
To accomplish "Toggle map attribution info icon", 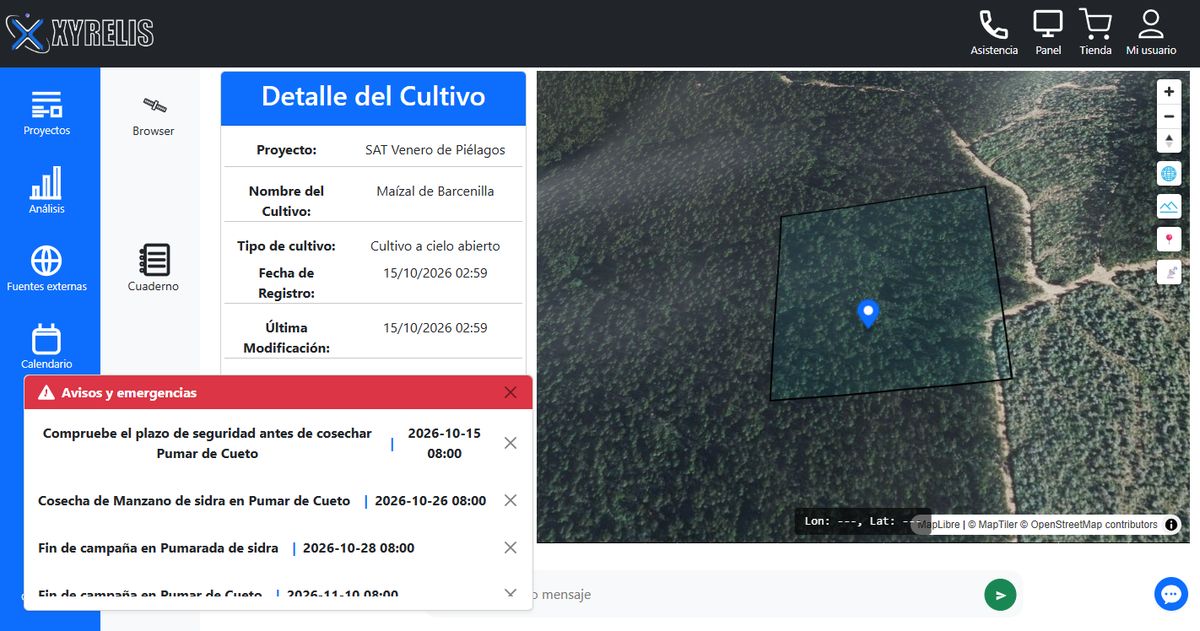I will tap(1171, 524).
